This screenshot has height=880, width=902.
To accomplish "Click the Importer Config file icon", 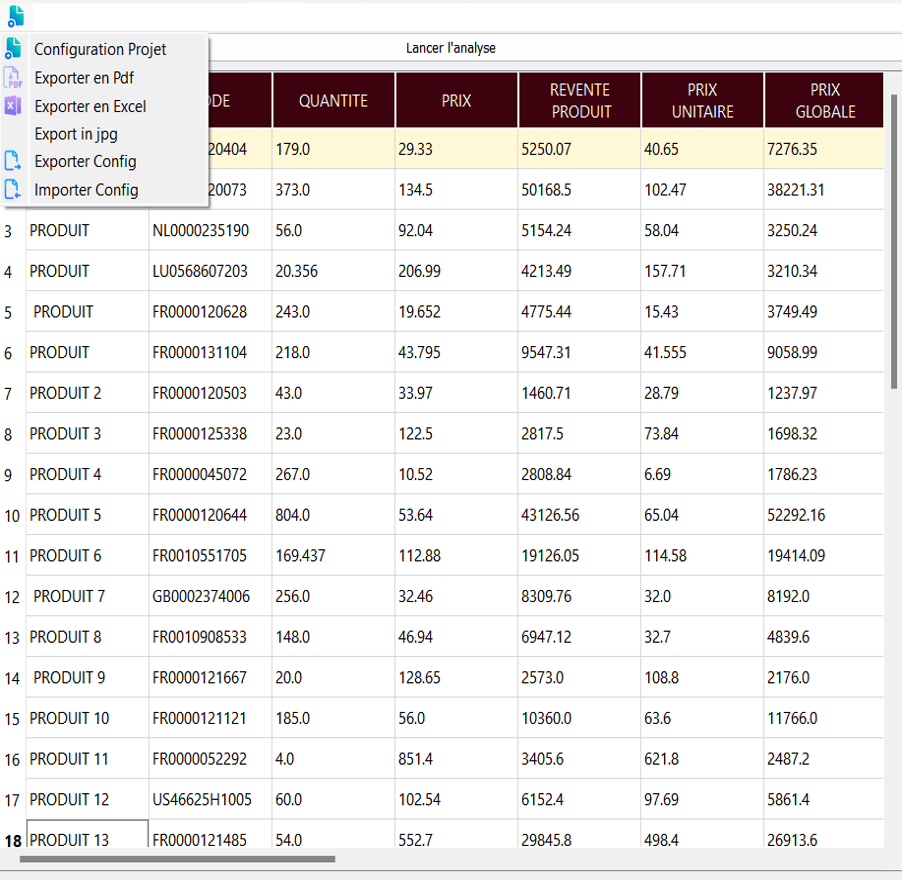I will 14,190.
